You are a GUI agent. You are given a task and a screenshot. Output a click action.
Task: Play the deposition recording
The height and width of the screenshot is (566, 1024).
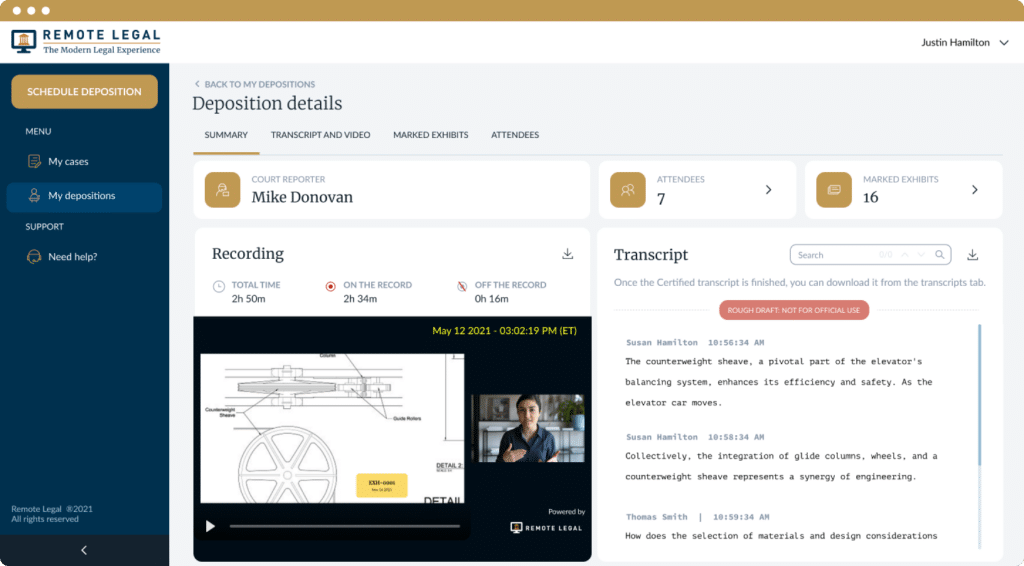(210, 526)
